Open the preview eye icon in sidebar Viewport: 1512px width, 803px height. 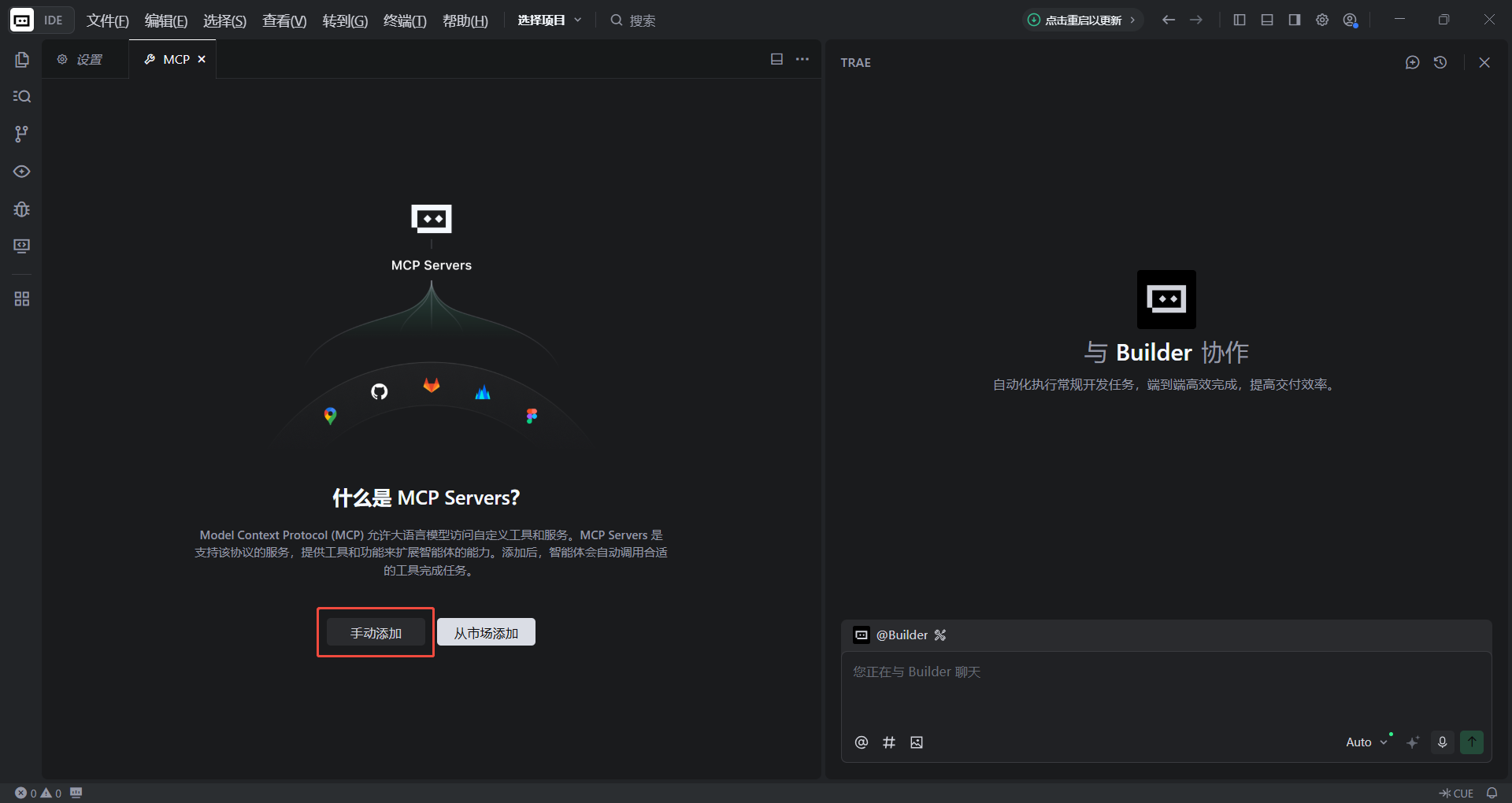(22, 172)
